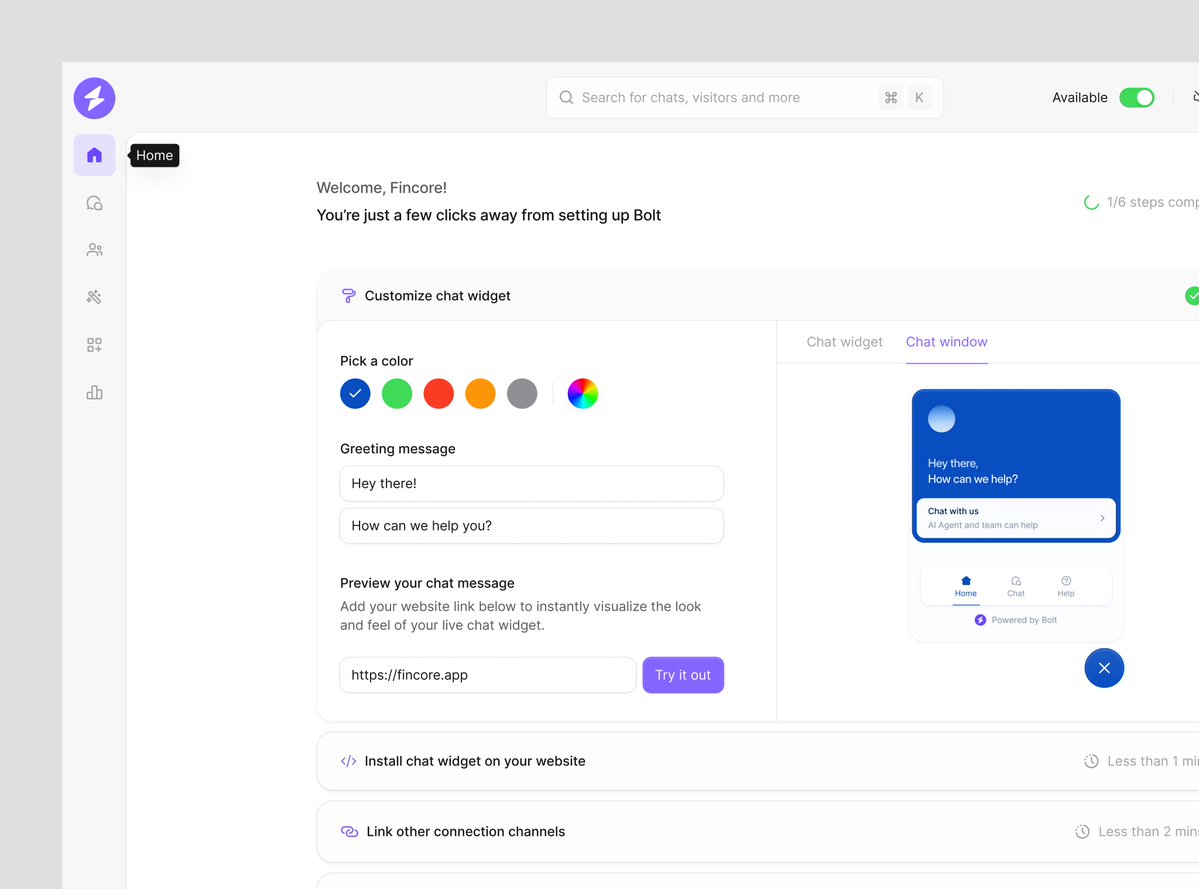This screenshot has width=1199, height=889.
Task: Click the command key shortcut badge
Action: pyautogui.click(x=891, y=98)
